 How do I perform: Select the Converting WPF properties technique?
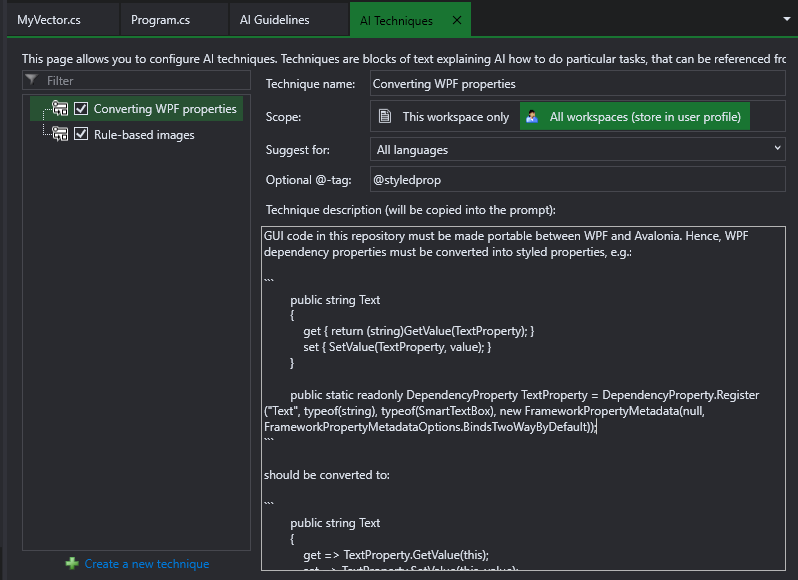(x=165, y=109)
